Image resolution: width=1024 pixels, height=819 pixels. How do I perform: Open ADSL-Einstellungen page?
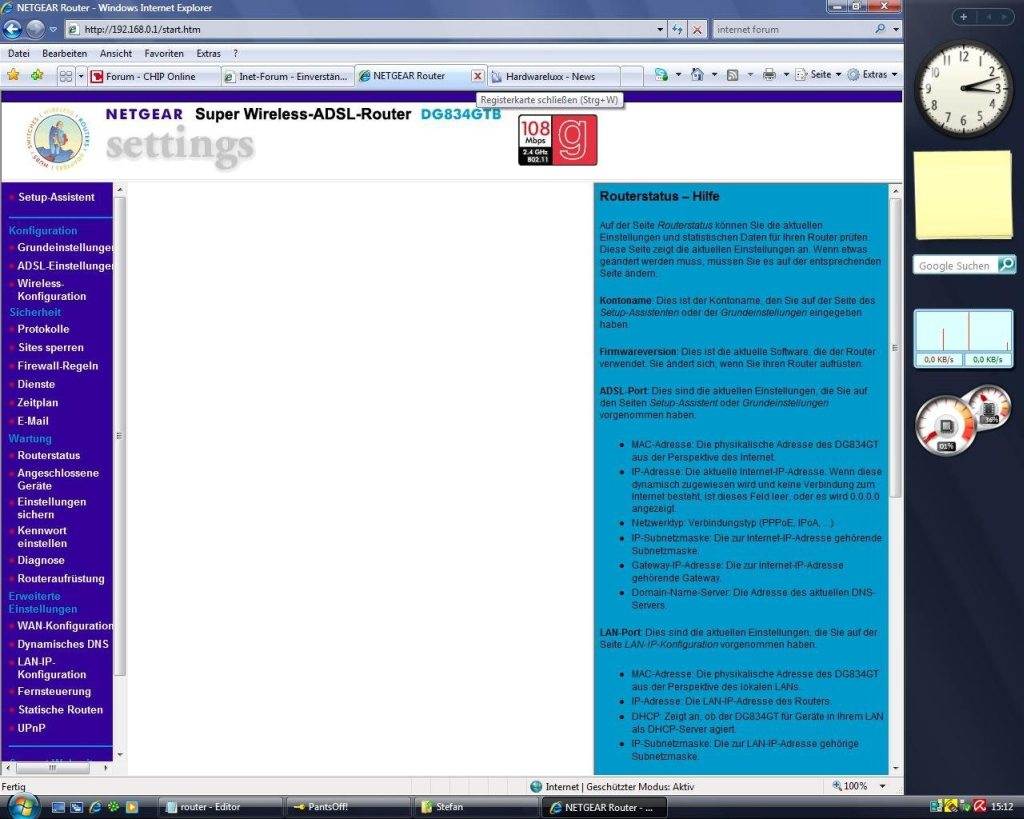click(65, 266)
